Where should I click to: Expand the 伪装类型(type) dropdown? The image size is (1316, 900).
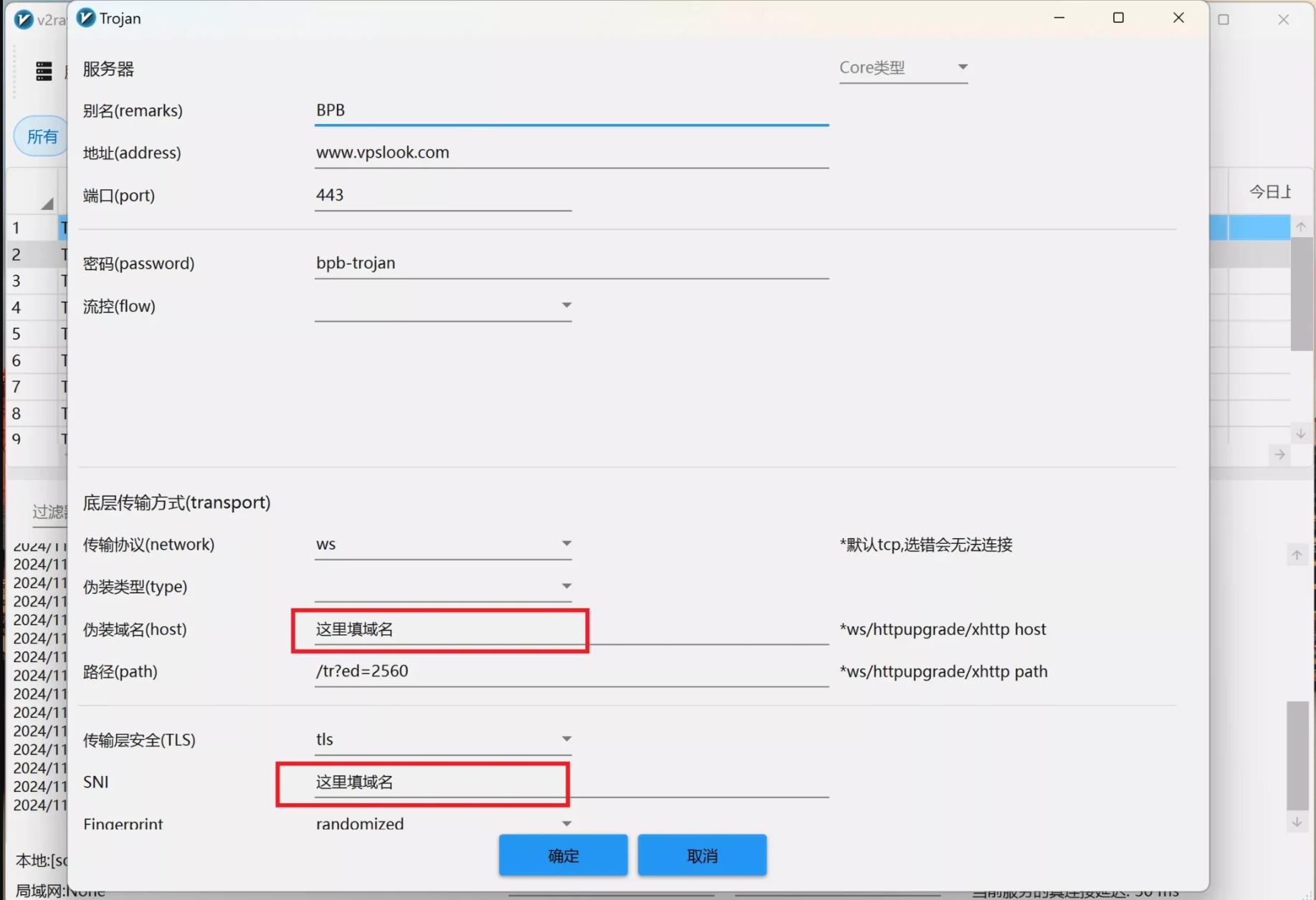tap(443, 587)
